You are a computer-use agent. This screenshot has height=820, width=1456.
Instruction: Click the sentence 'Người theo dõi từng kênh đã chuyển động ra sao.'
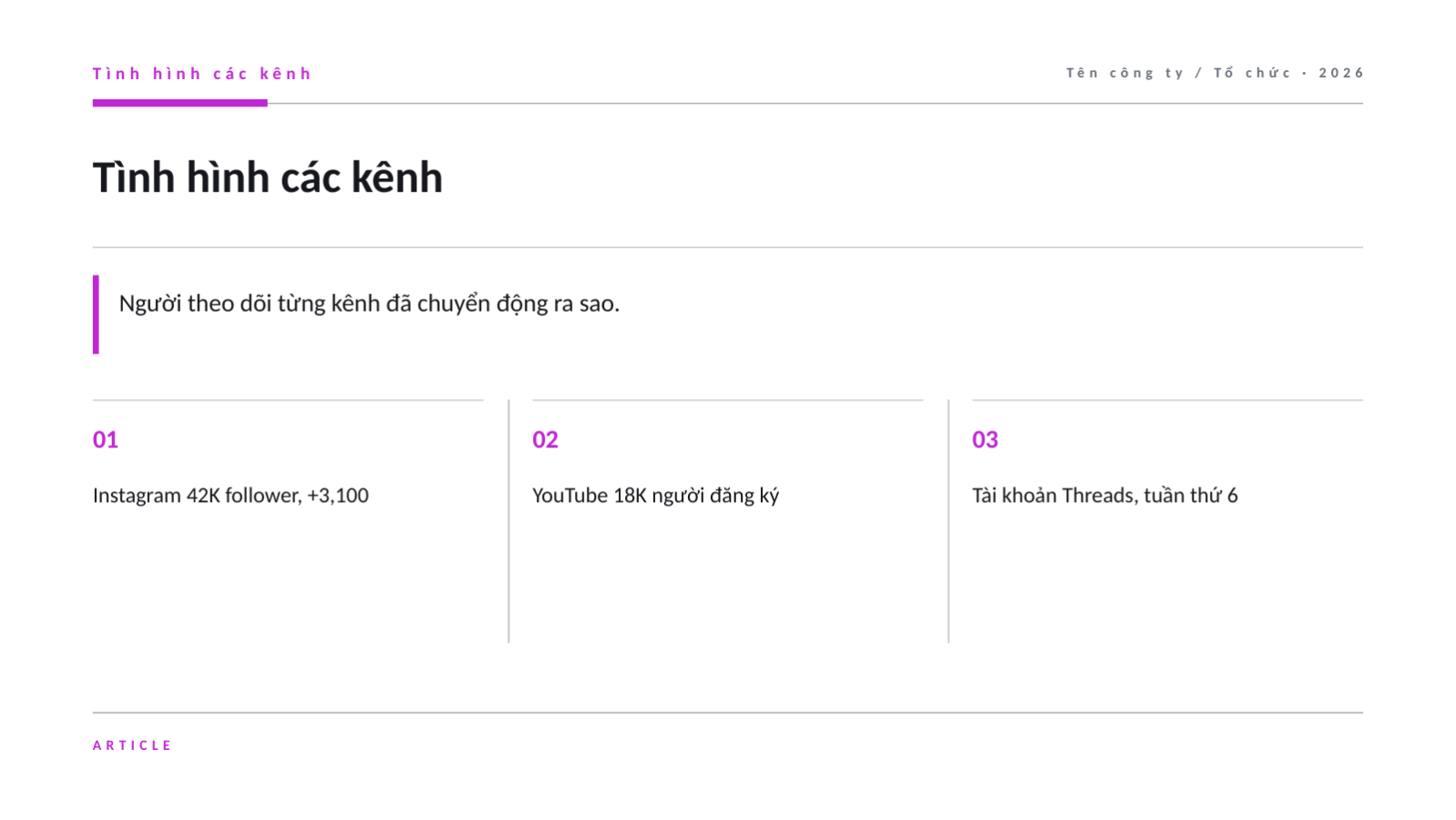point(369,303)
